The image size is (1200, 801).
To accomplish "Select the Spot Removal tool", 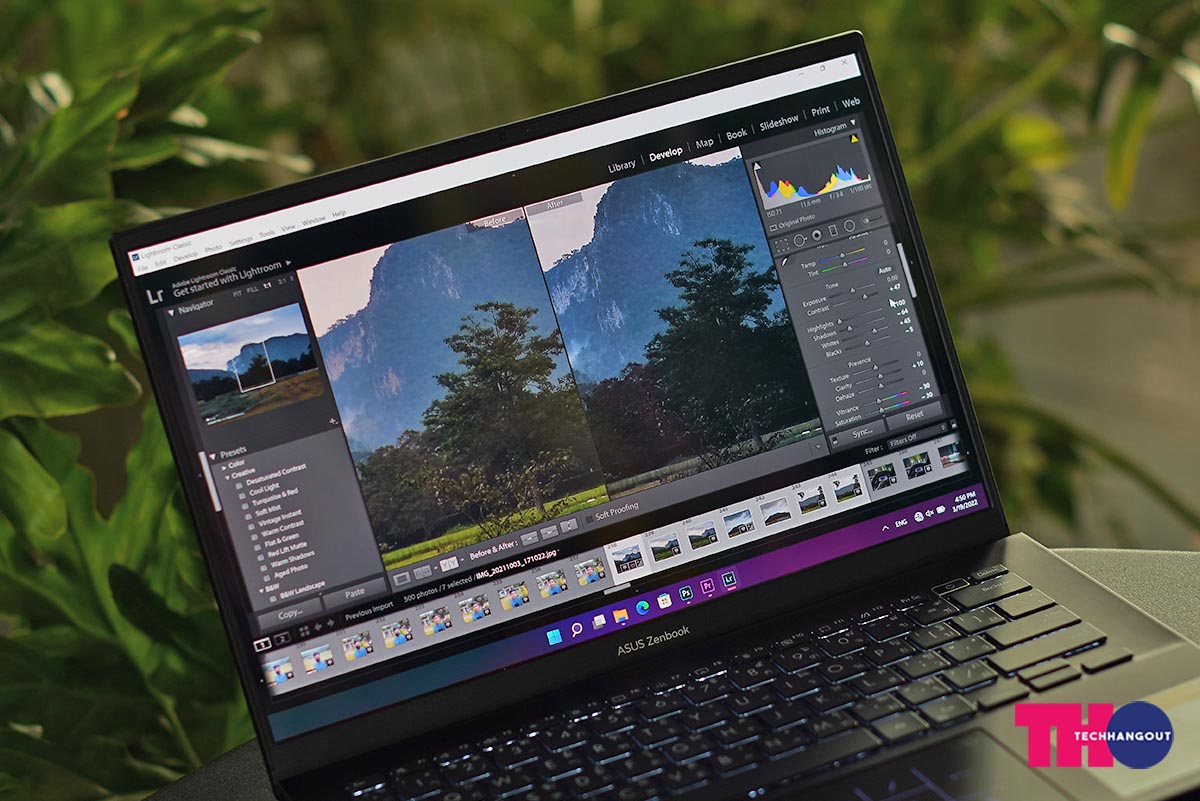I will pyautogui.click(x=800, y=240).
